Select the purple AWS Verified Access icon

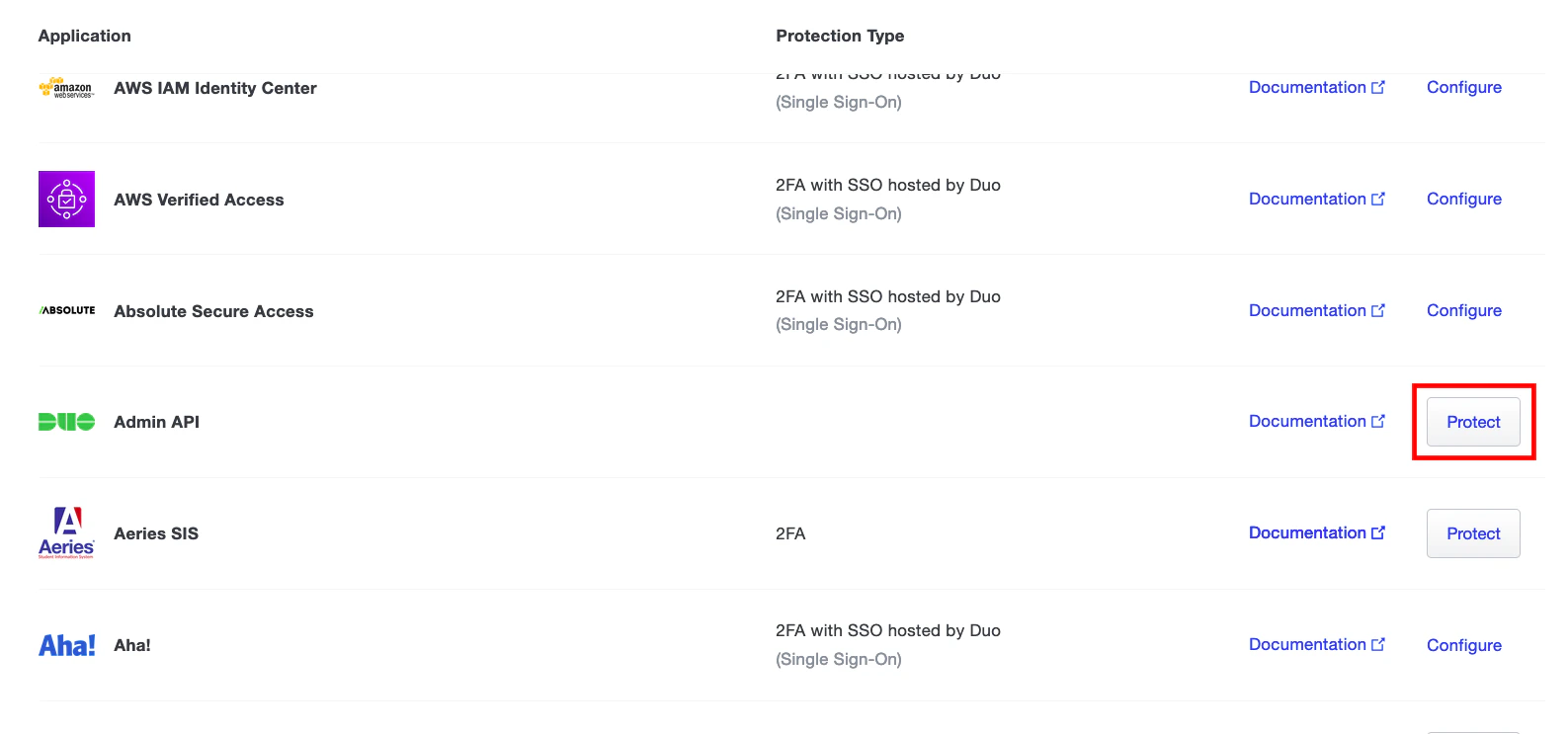66,199
